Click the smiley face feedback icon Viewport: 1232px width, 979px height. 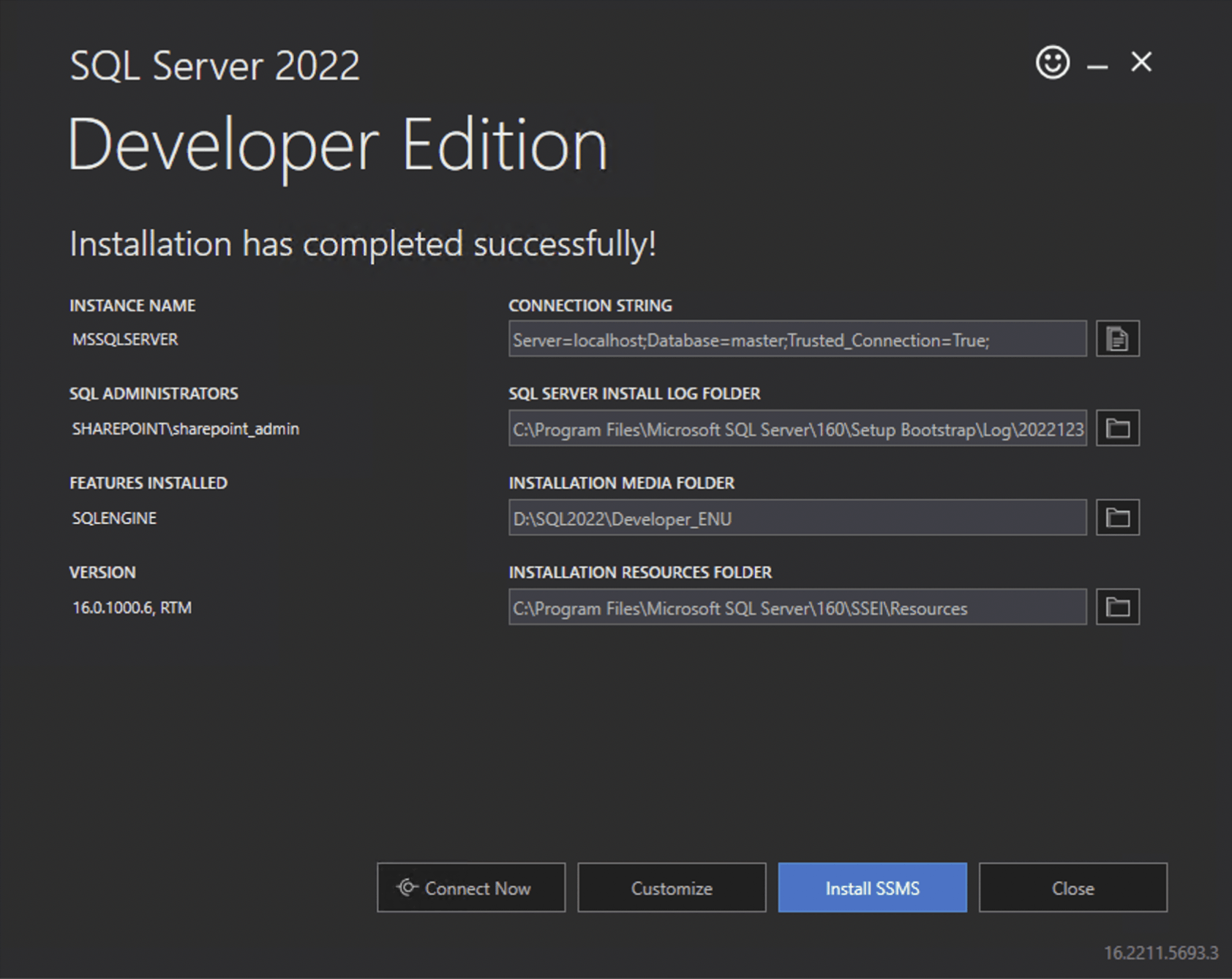[x=1052, y=63]
